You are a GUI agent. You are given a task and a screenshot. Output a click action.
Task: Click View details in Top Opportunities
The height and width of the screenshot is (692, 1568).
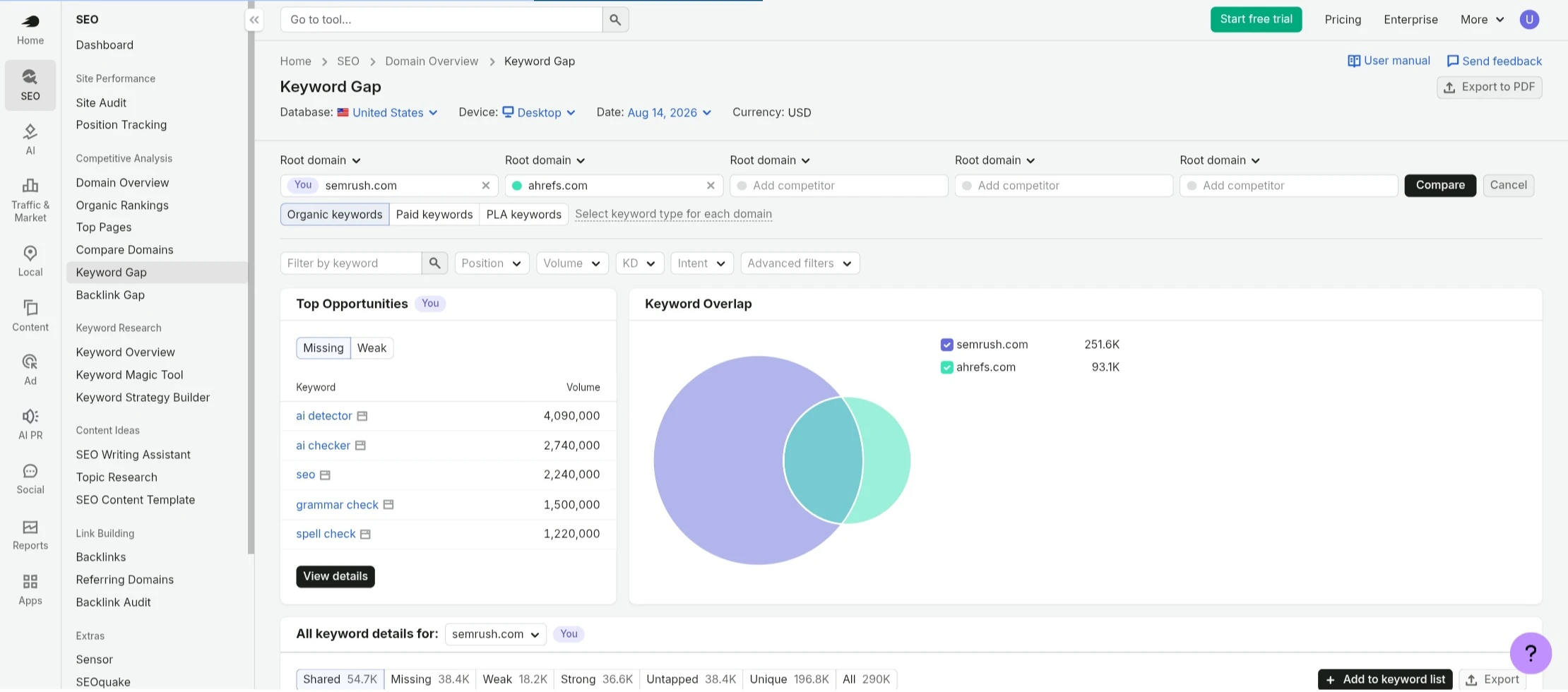click(335, 577)
